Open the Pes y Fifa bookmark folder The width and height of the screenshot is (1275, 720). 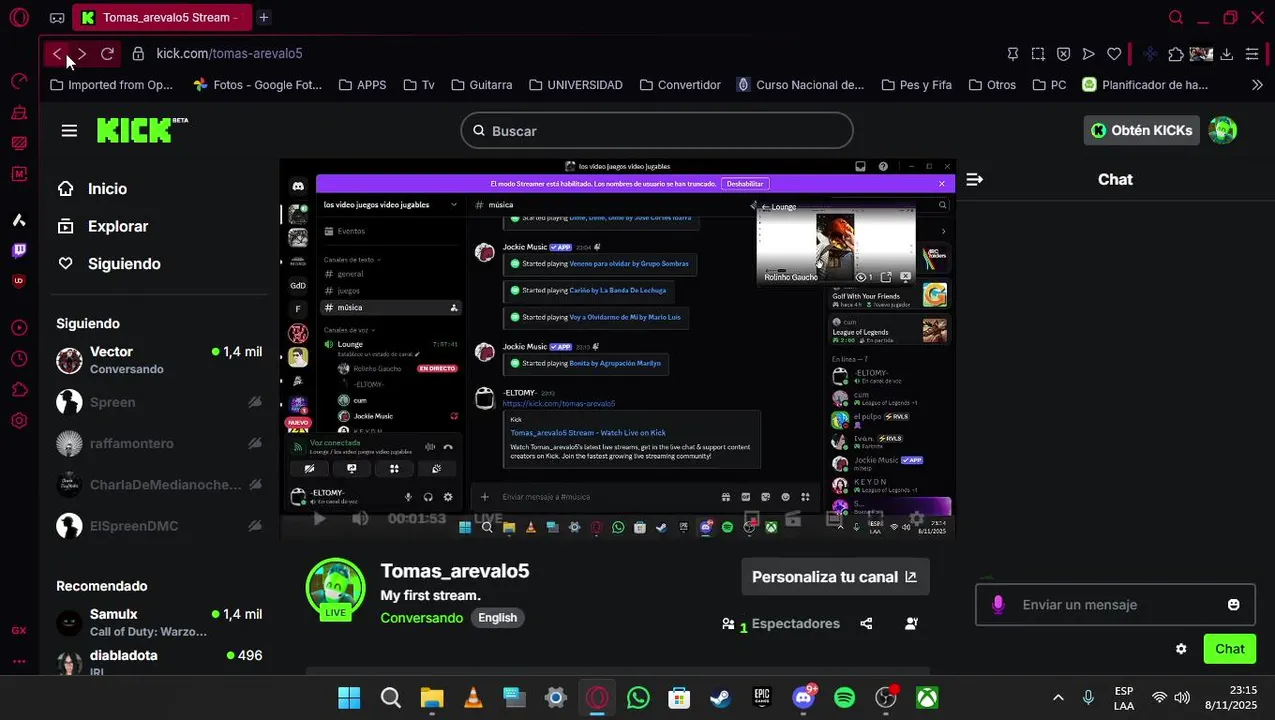click(916, 85)
